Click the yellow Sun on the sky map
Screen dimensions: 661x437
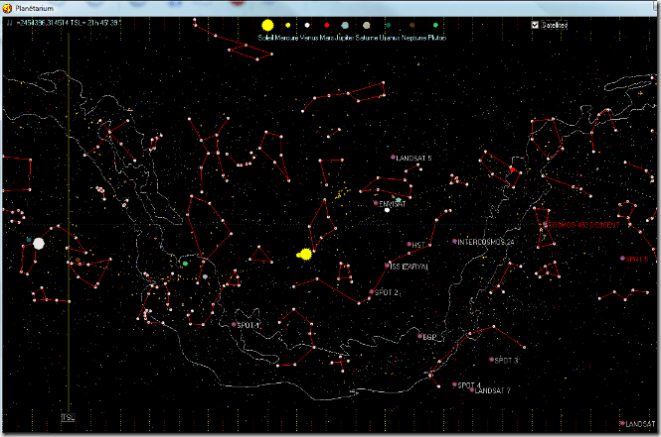[x=305, y=254]
